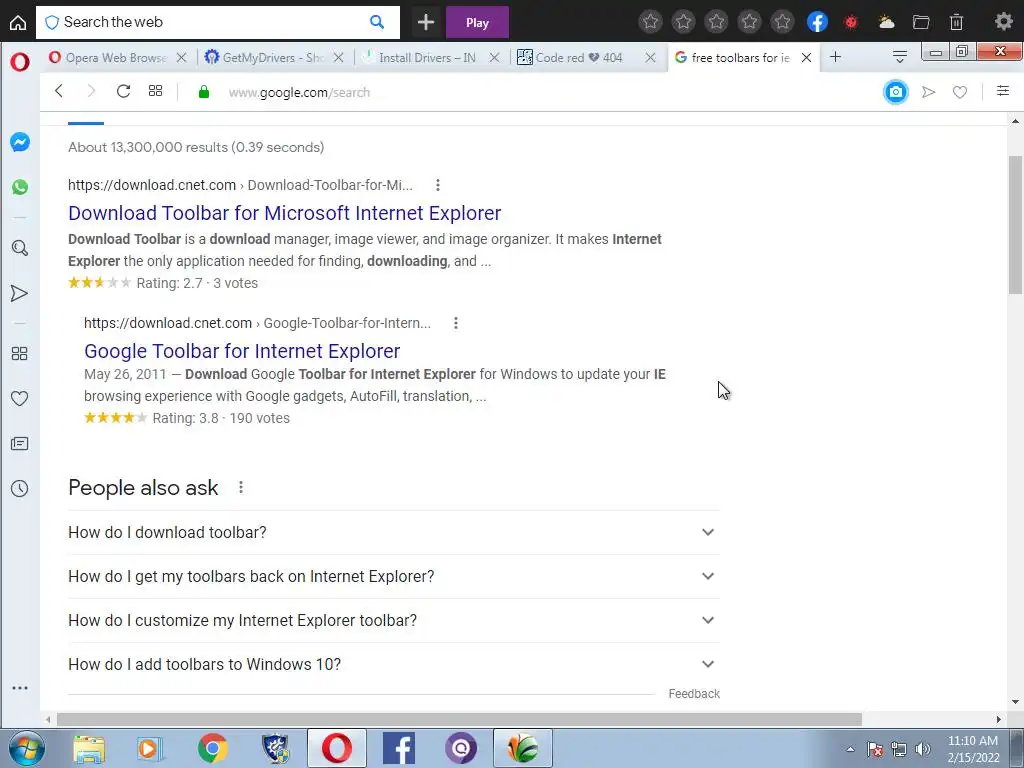Open options menu for Download-Toolbar-for-Mi result
Image resolution: width=1024 pixels, height=768 pixels.
point(438,185)
